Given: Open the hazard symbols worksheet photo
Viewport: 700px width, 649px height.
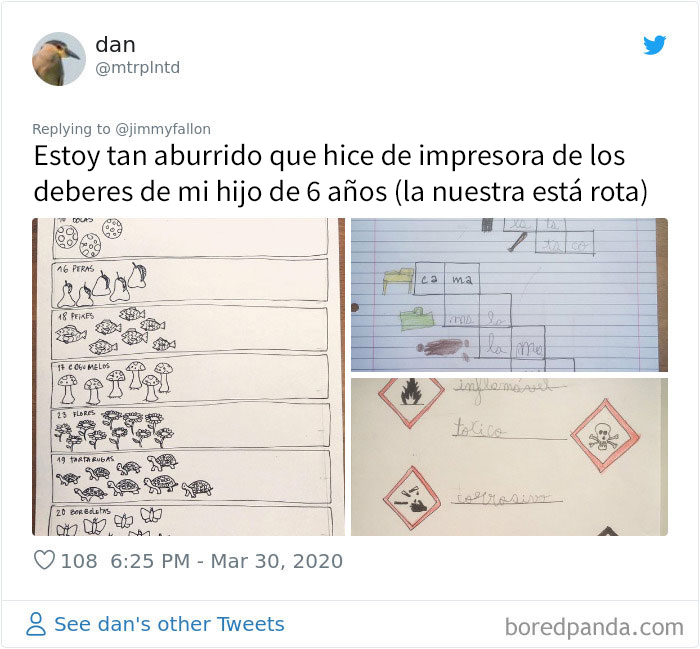Looking at the screenshot, I should click(x=509, y=457).
